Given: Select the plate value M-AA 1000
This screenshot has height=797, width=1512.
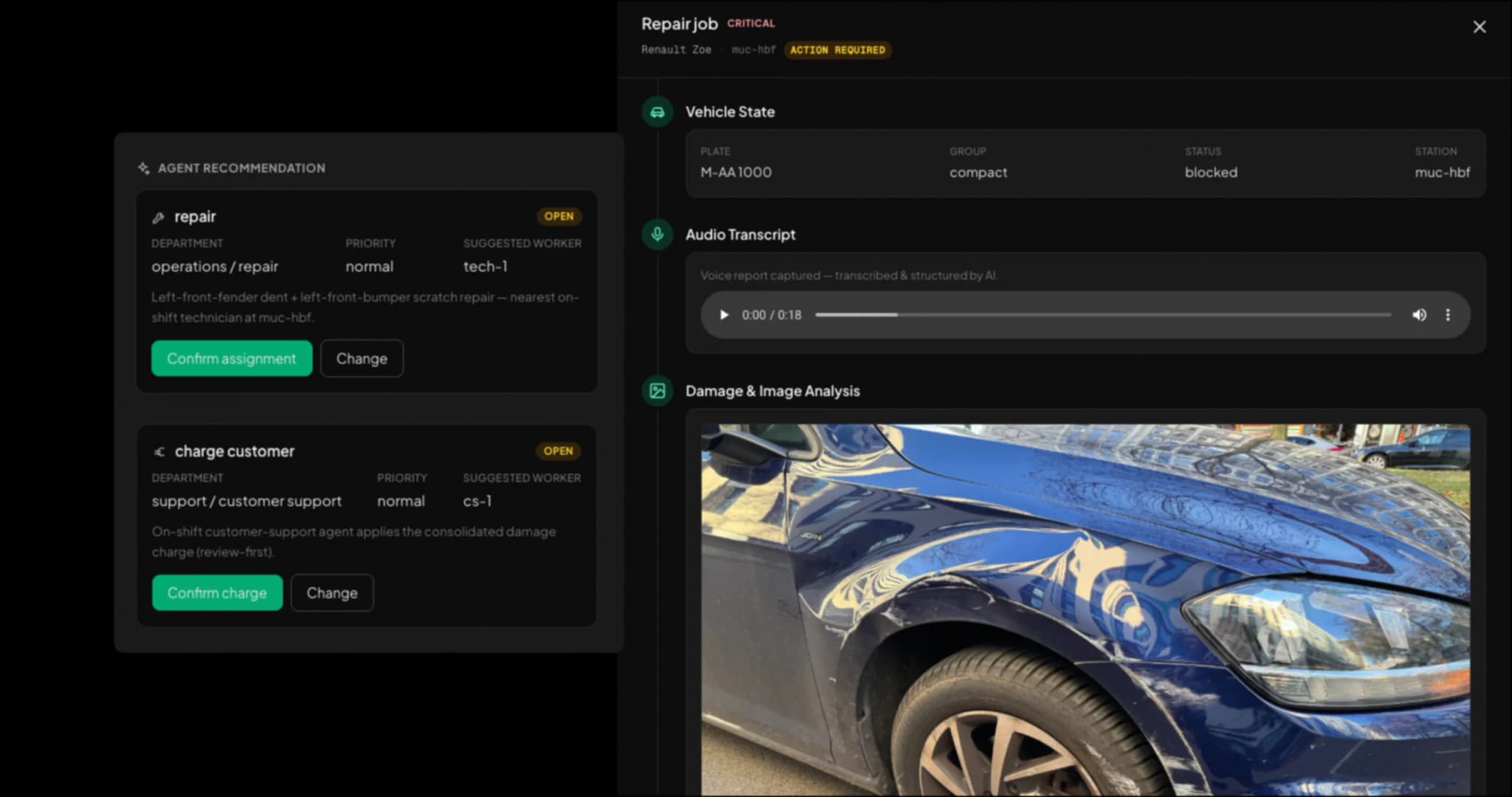Looking at the screenshot, I should click(736, 172).
